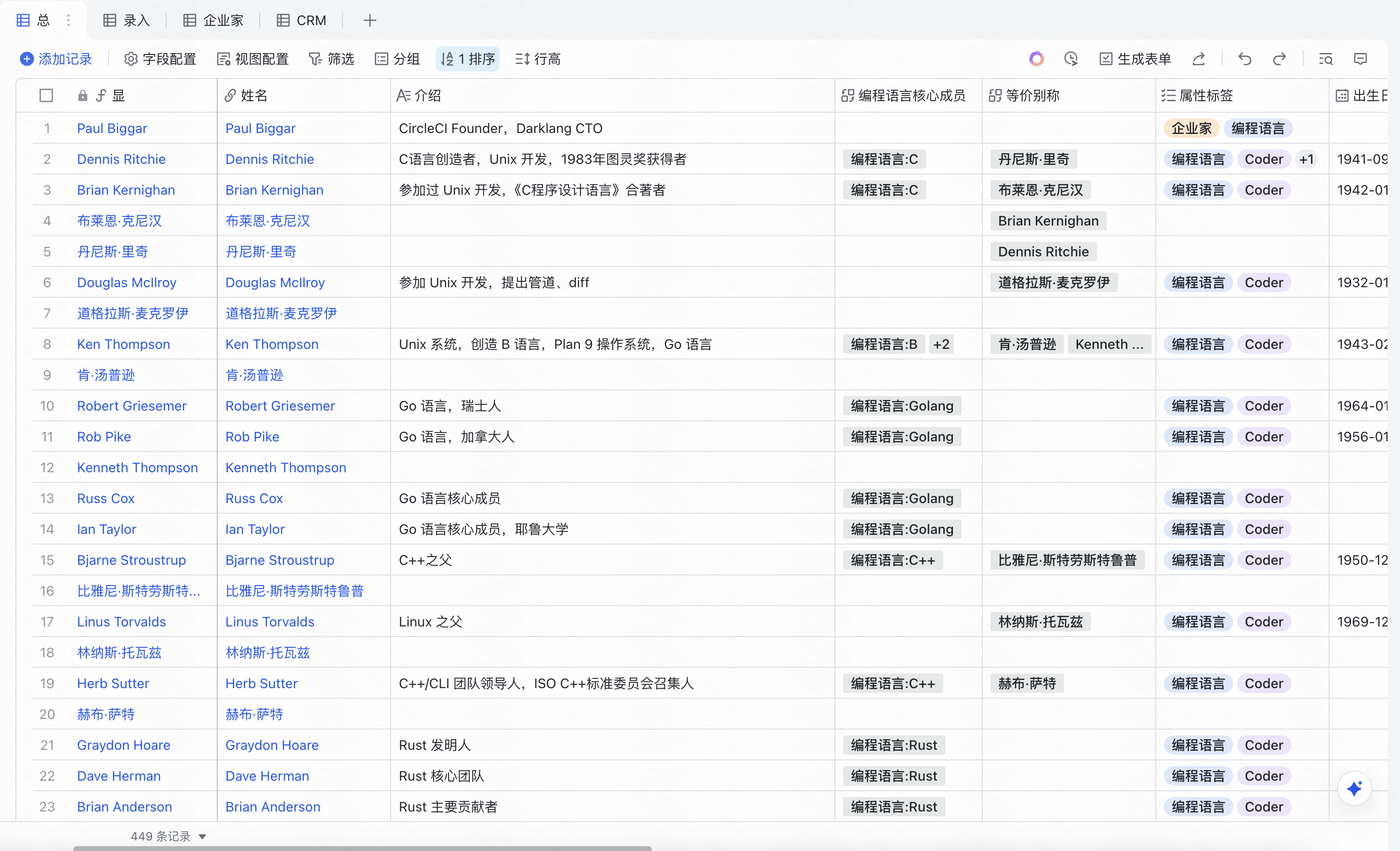Open the 行高 row height menu
The image size is (1400, 851).
[538, 59]
